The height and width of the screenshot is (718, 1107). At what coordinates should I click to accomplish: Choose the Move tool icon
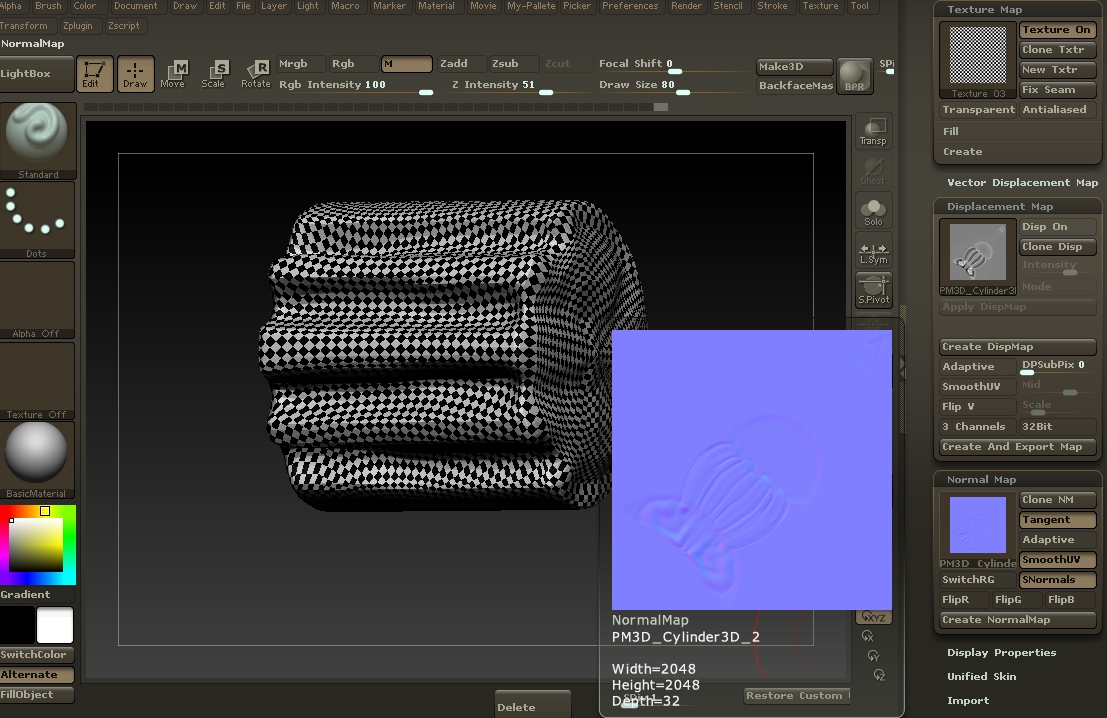click(x=174, y=73)
